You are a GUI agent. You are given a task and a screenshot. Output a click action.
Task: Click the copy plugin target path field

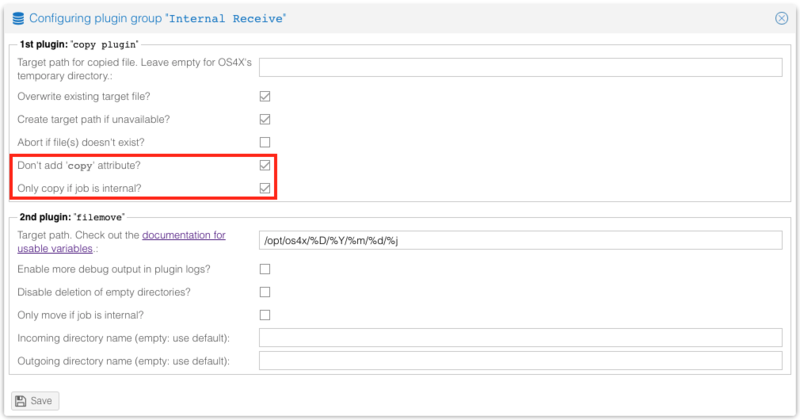(520, 67)
